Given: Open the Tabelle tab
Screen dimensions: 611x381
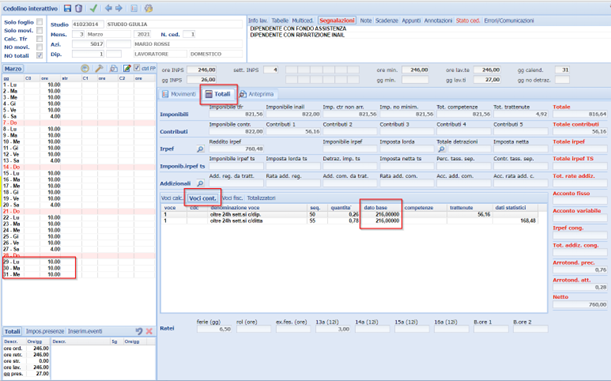Looking at the screenshot, I should click(280, 21).
